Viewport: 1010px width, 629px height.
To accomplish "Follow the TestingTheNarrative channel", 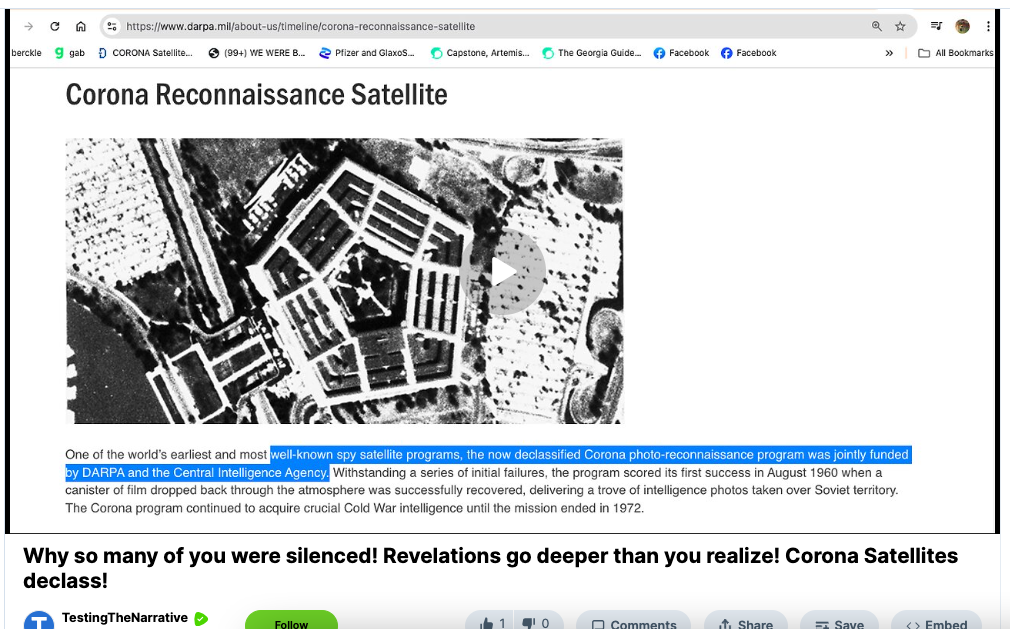I will (291, 622).
